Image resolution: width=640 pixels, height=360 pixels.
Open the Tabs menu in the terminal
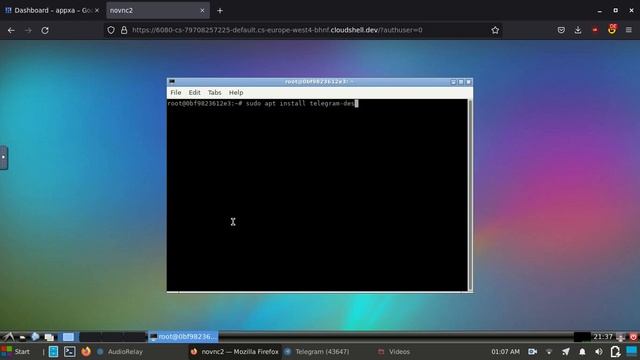[214, 93]
